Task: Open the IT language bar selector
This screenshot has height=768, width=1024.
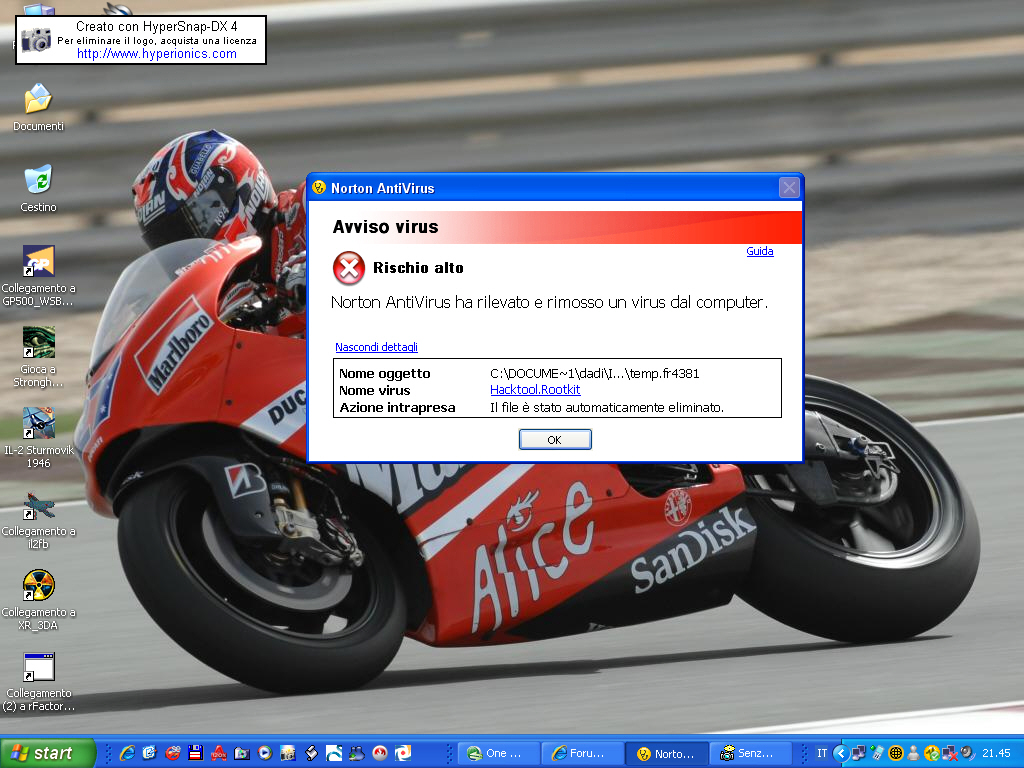Action: click(x=822, y=753)
